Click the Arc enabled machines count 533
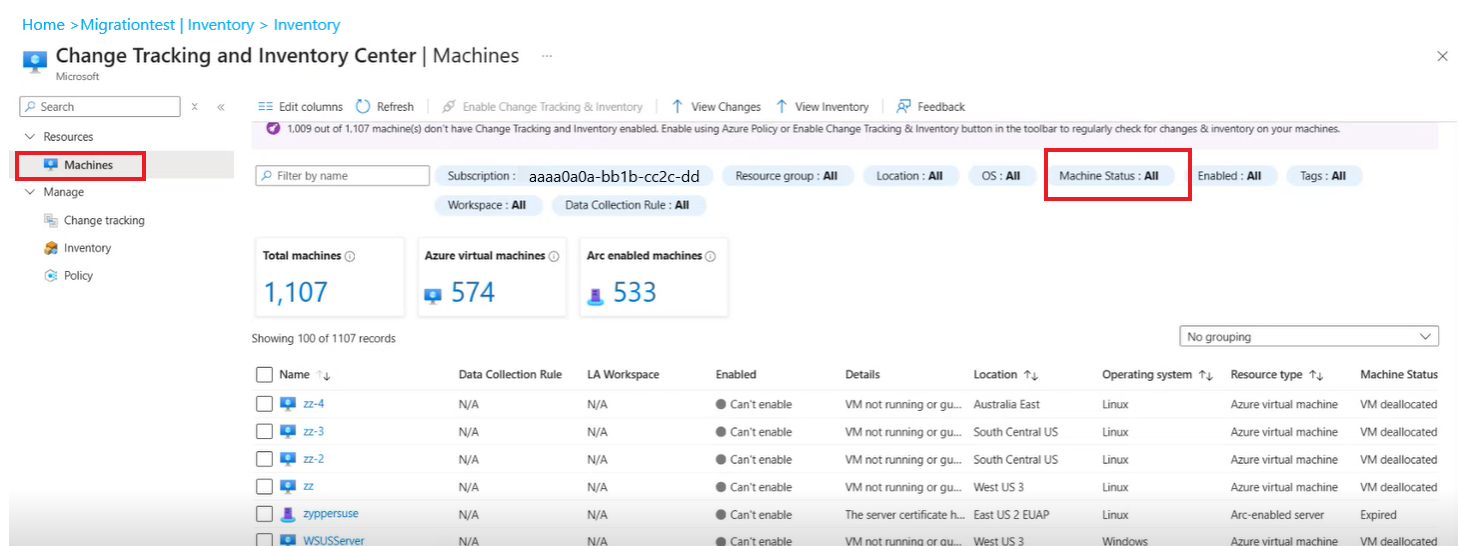Image resolution: width=1458 pixels, height=546 pixels. point(634,293)
